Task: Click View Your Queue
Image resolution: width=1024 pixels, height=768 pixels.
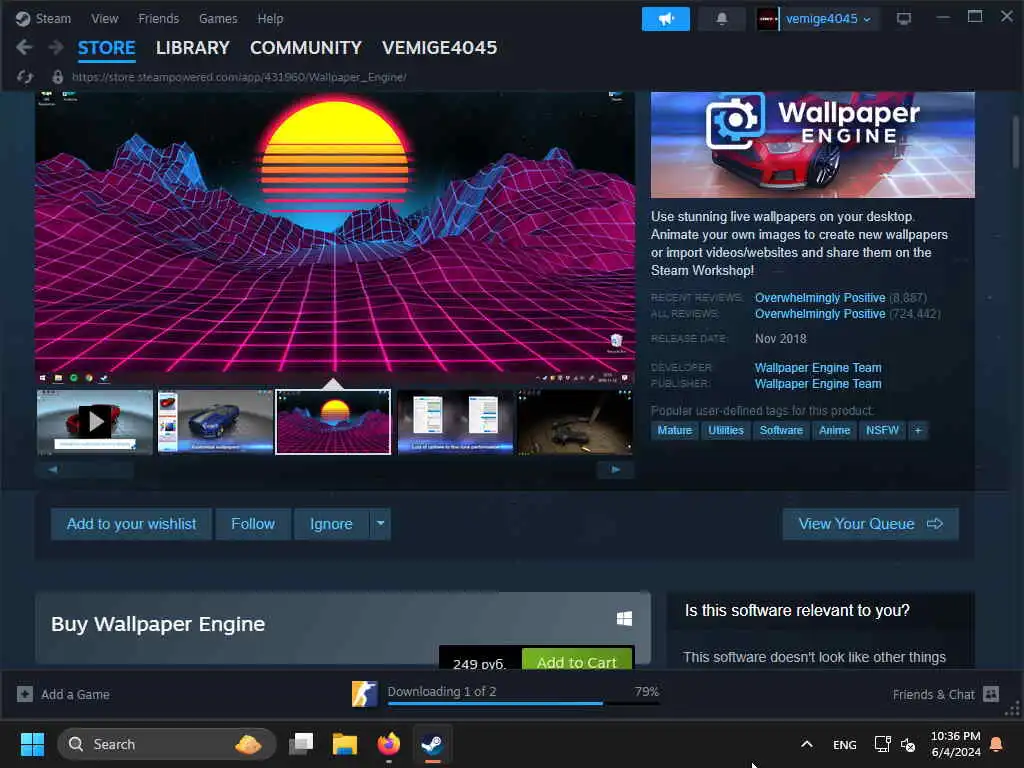Action: [x=871, y=524]
